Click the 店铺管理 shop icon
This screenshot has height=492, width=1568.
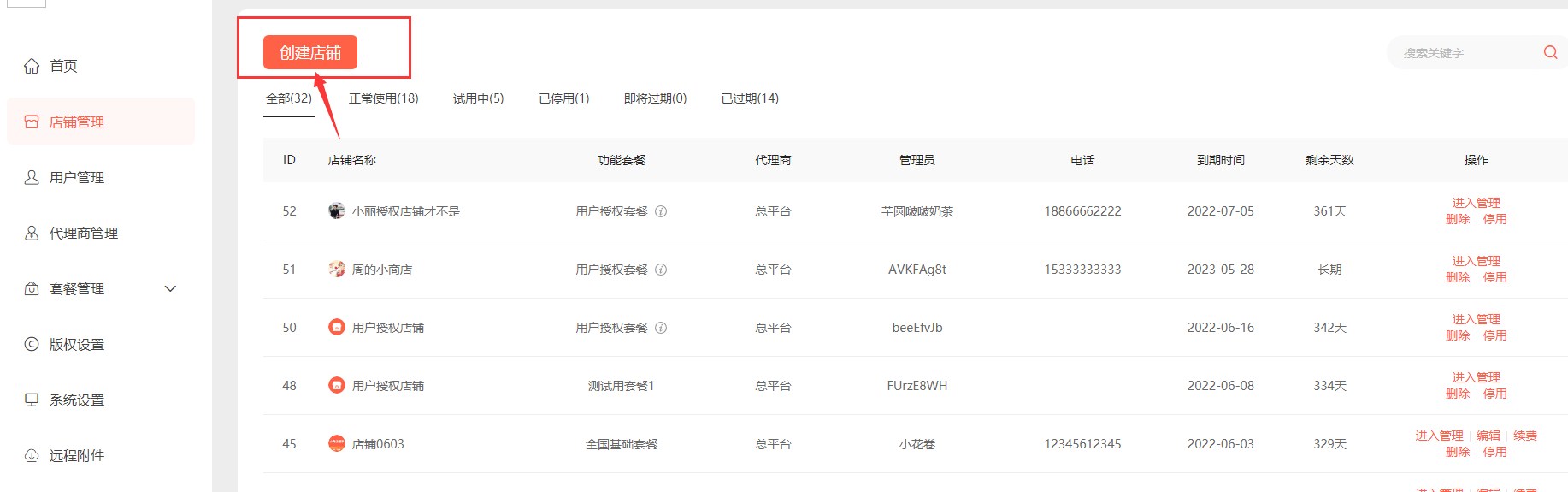pos(32,122)
